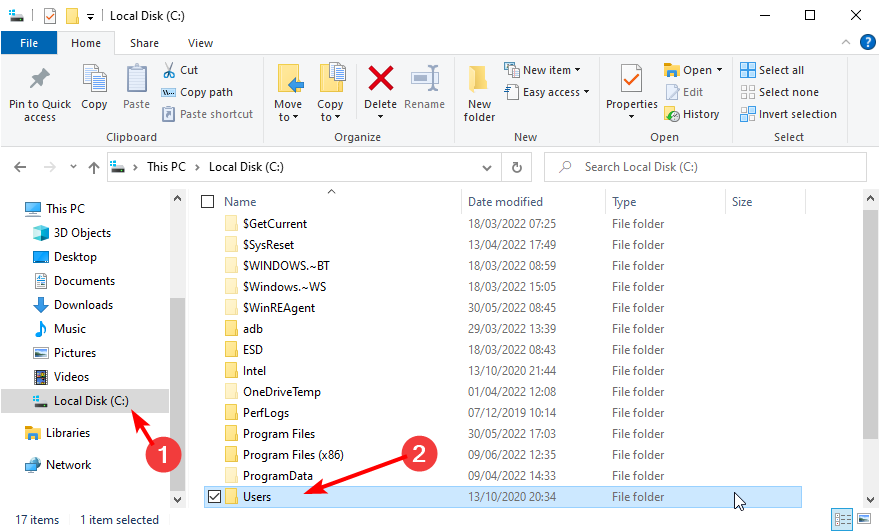
Task: Click the Copy icon in Clipboard group
Action: point(94,79)
